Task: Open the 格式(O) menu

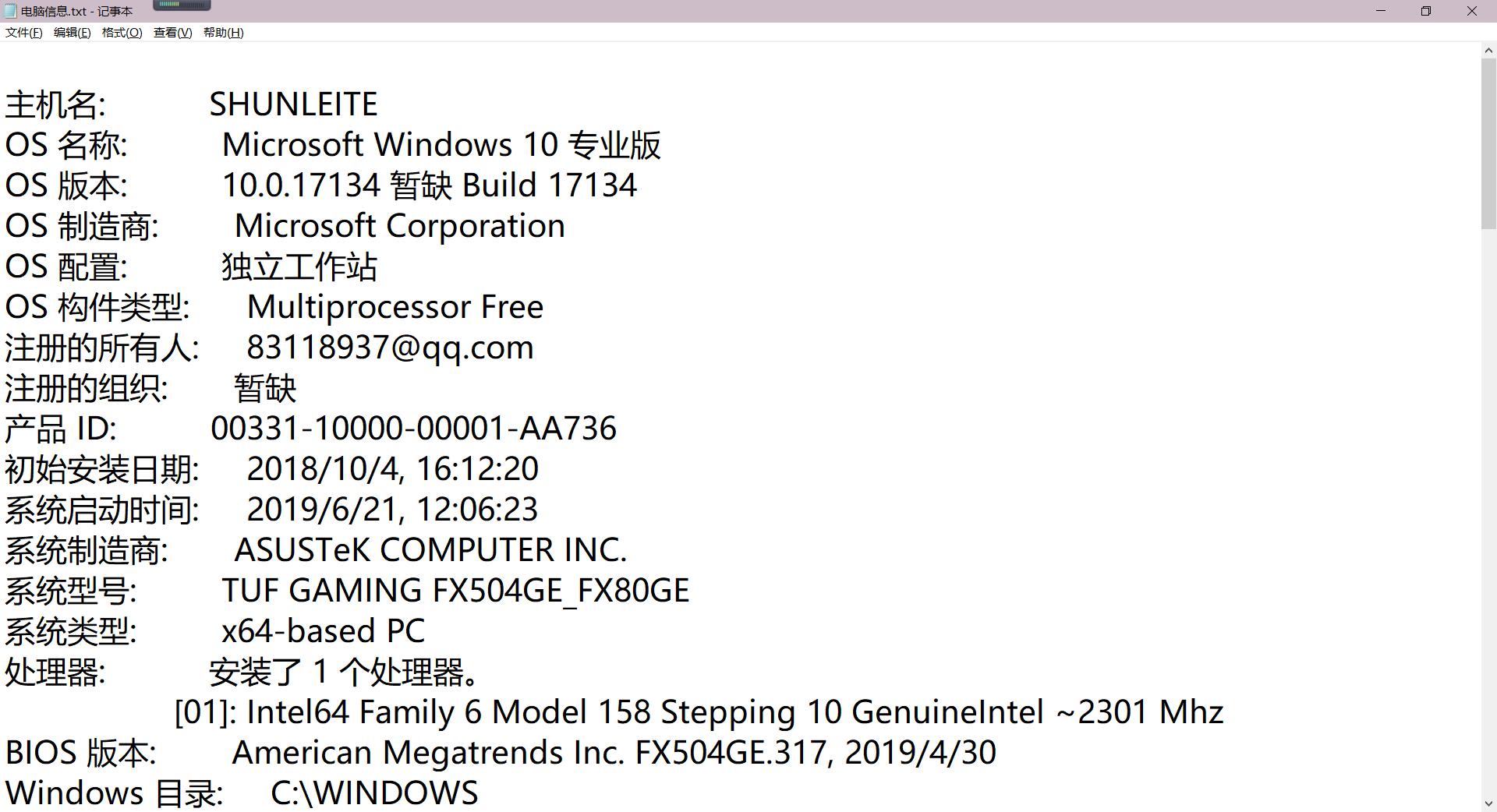Action: [122, 33]
